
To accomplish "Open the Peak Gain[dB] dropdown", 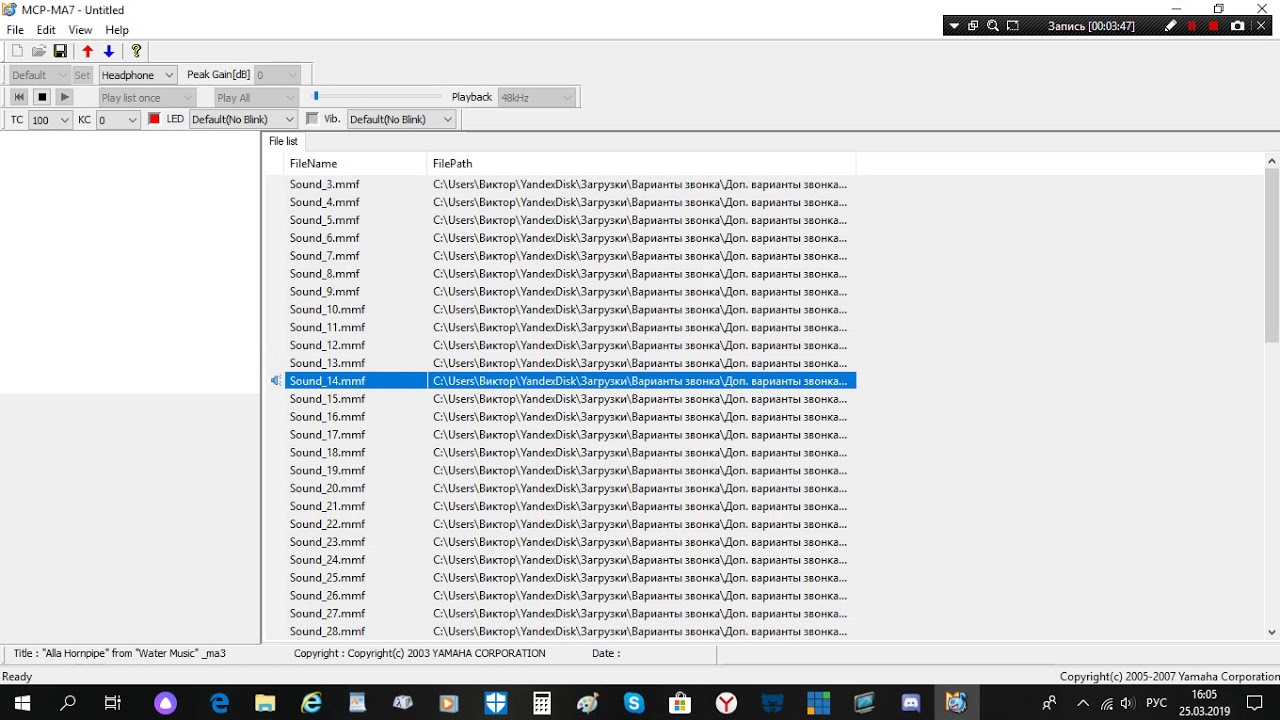I will [x=277, y=75].
